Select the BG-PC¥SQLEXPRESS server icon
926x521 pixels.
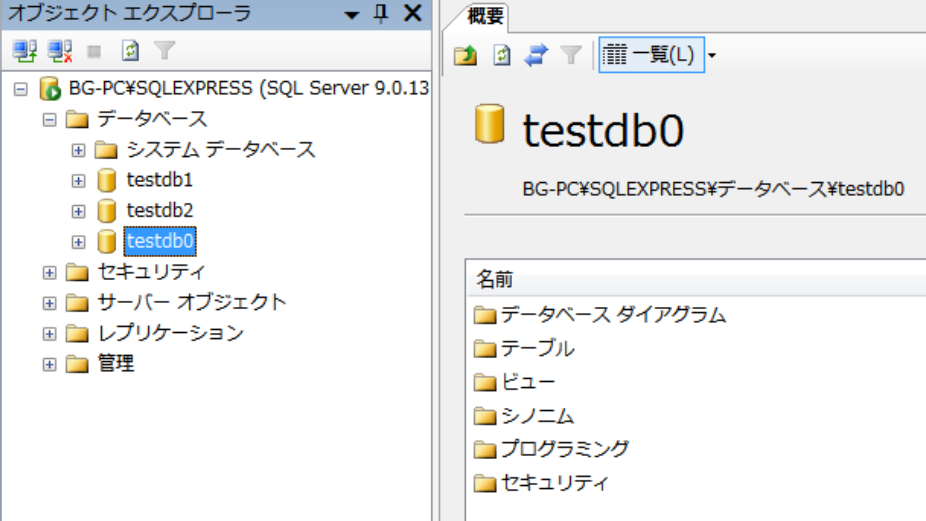pyautogui.click(x=50, y=89)
